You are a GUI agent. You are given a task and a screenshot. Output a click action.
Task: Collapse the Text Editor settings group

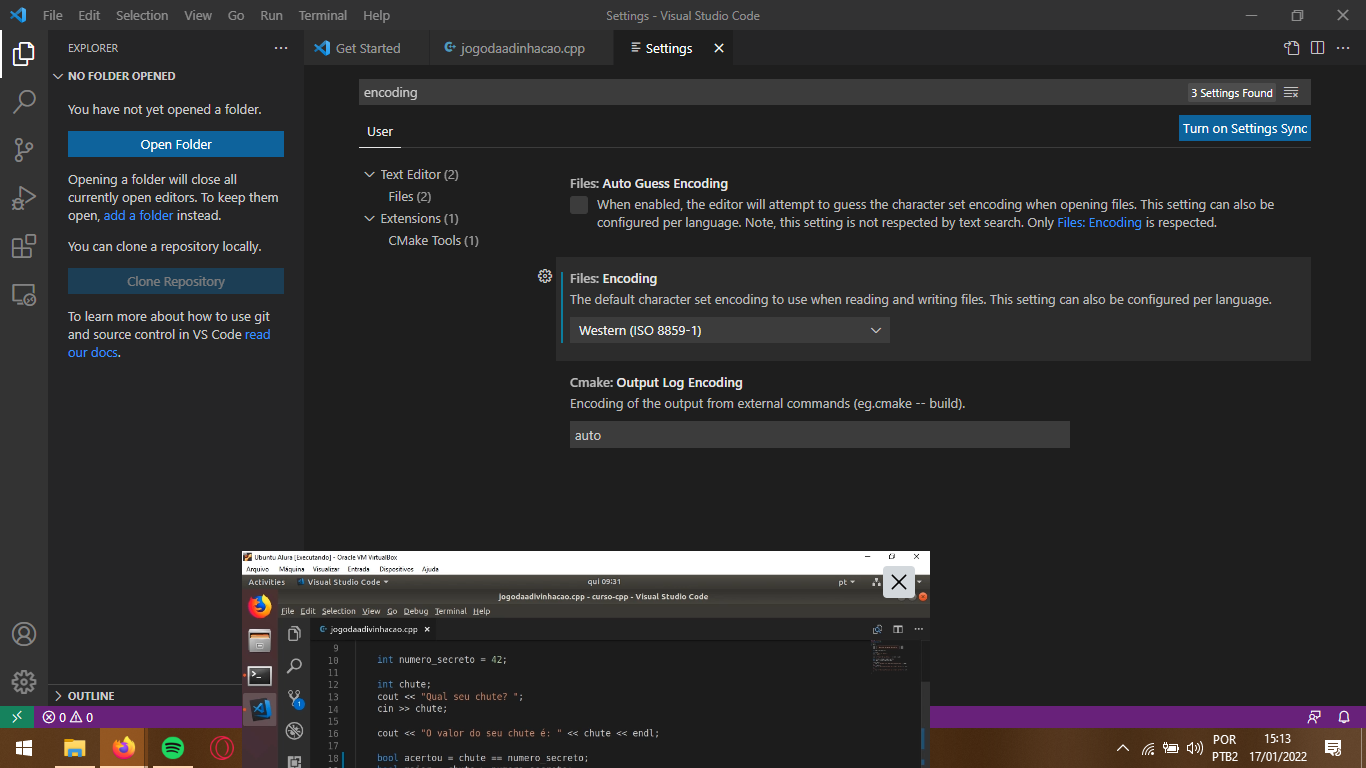tap(370, 174)
